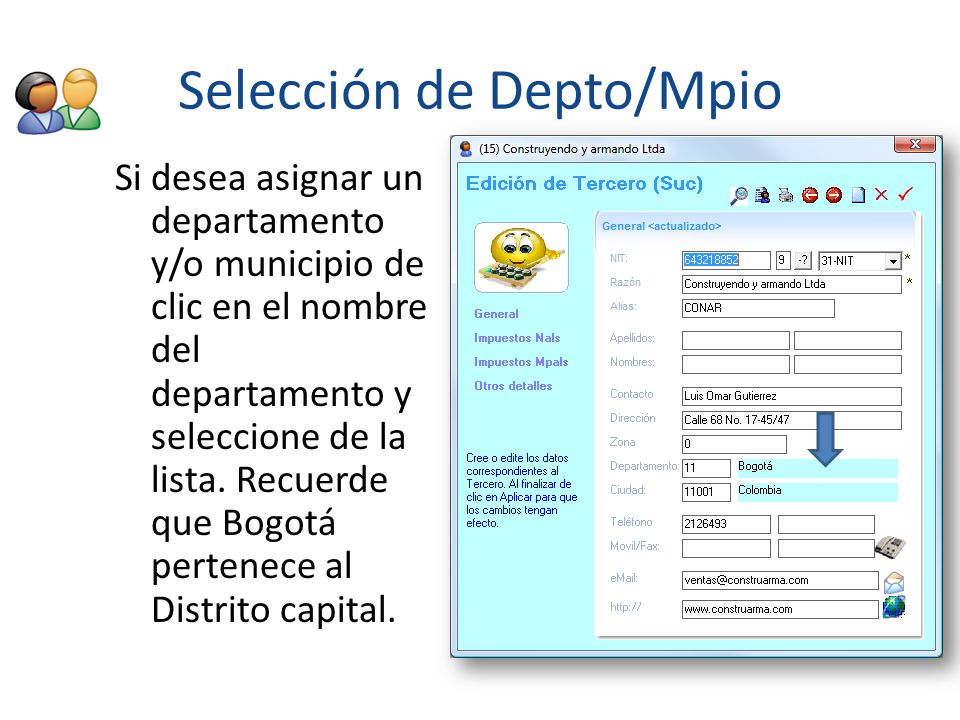This screenshot has height=720, width=960.
Task: Click the globe icon next to http field
Action: [894, 607]
